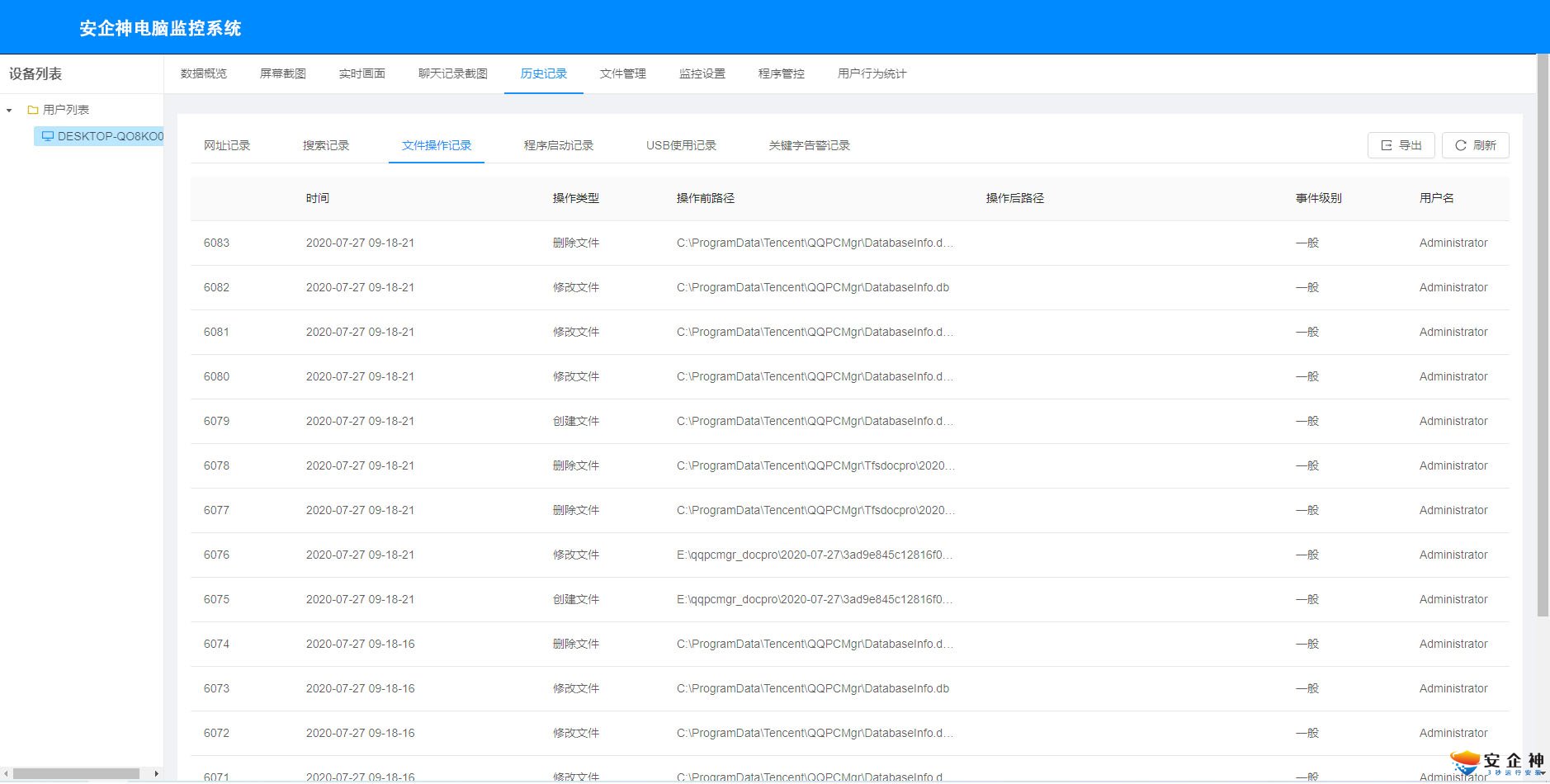Click Administrator in row 6072

coord(1453,733)
